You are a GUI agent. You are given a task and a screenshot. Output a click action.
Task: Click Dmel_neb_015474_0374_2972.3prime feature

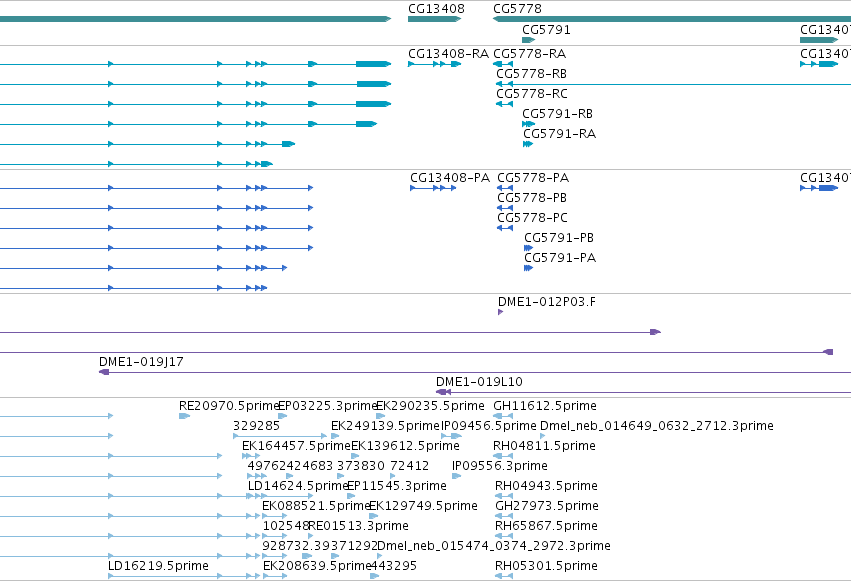(x=379, y=557)
